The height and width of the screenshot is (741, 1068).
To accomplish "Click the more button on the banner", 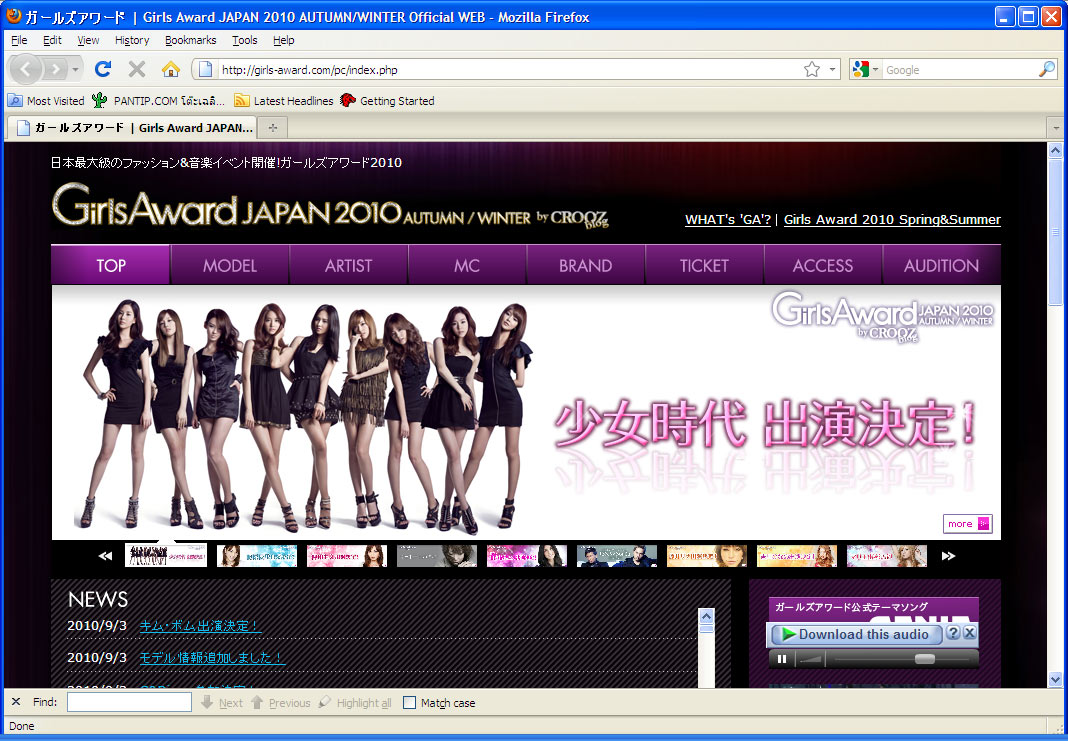I will [x=967, y=524].
